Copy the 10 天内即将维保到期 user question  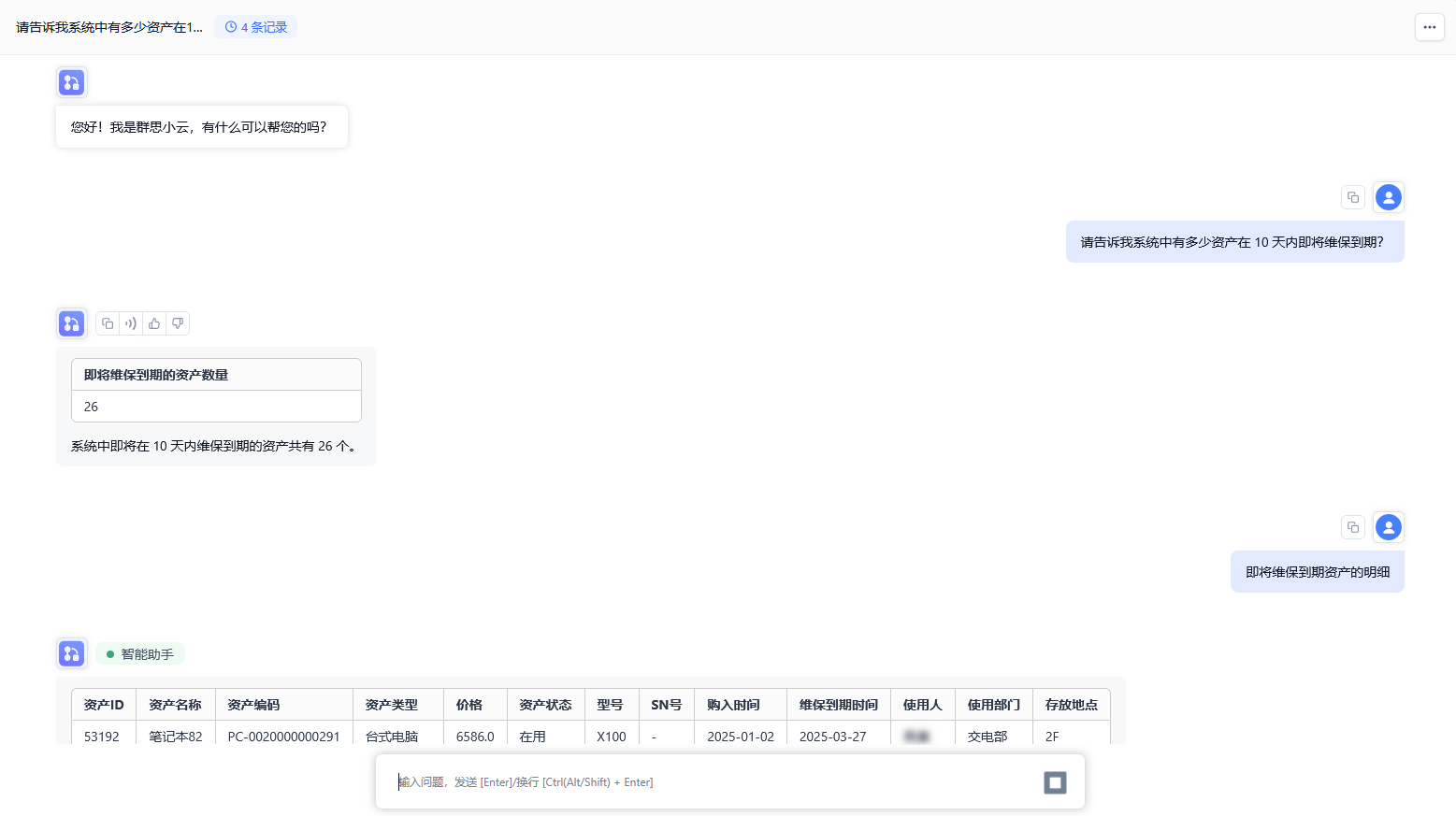point(1352,197)
